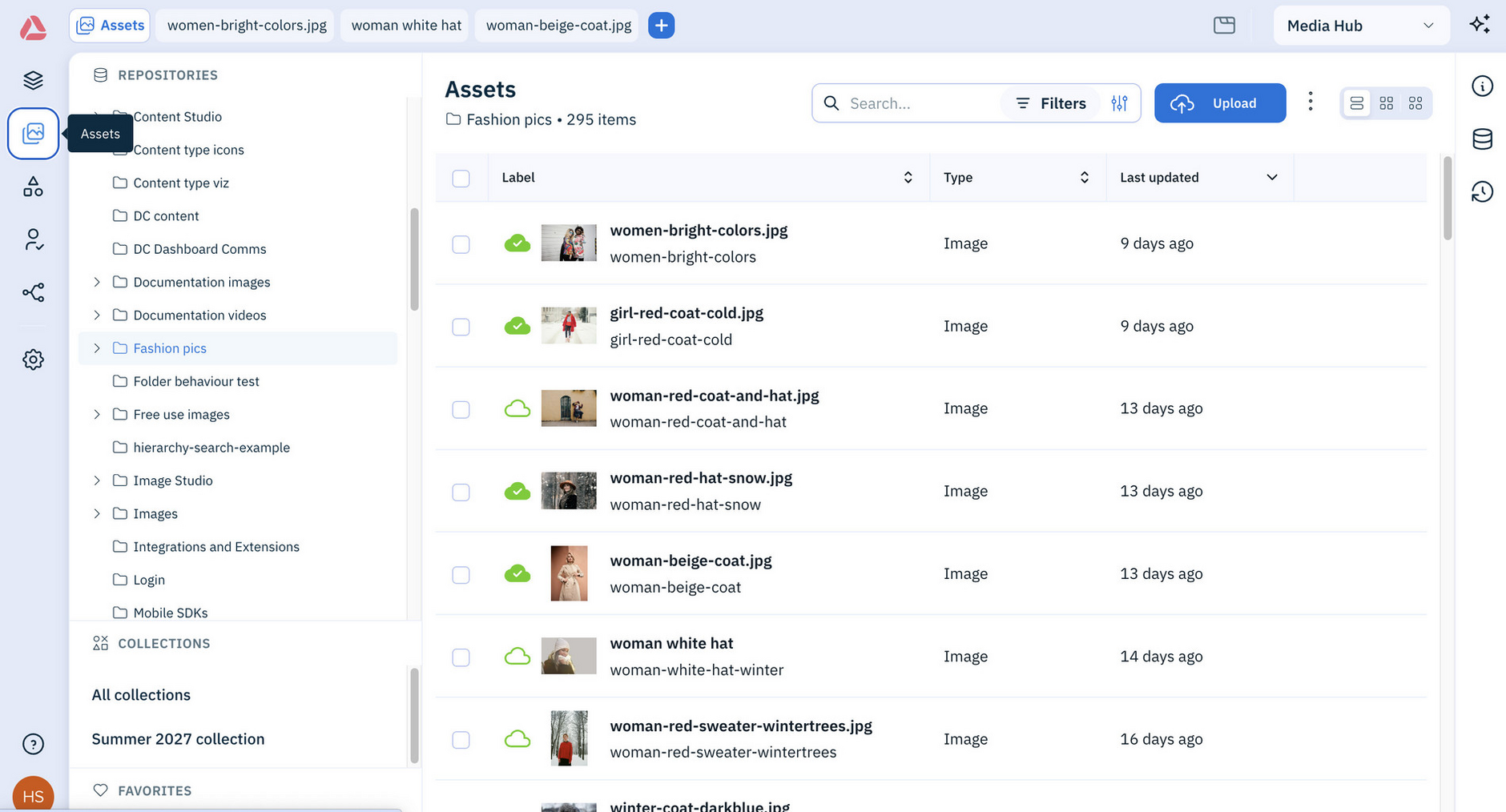Image resolution: width=1506 pixels, height=812 pixels.
Task: Click the Upload button
Action: 1220,103
